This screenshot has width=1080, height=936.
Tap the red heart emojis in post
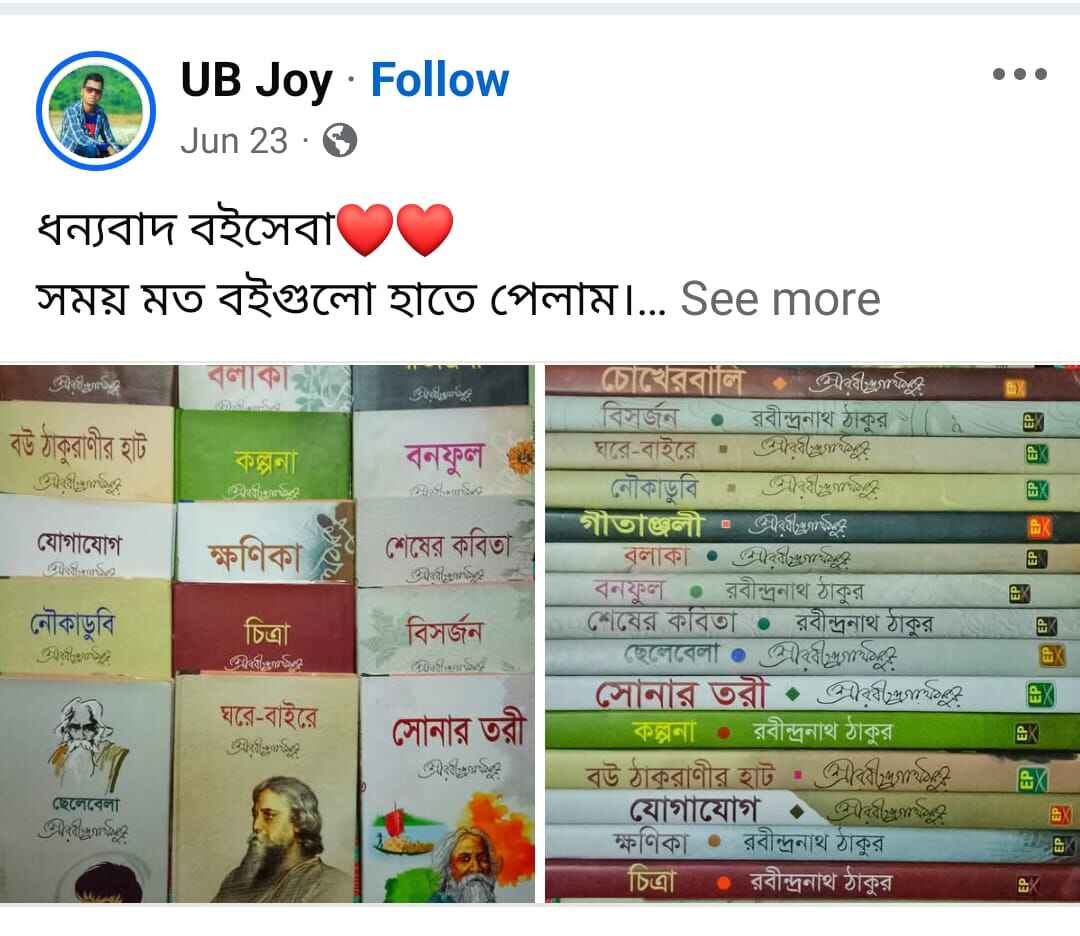coord(395,229)
